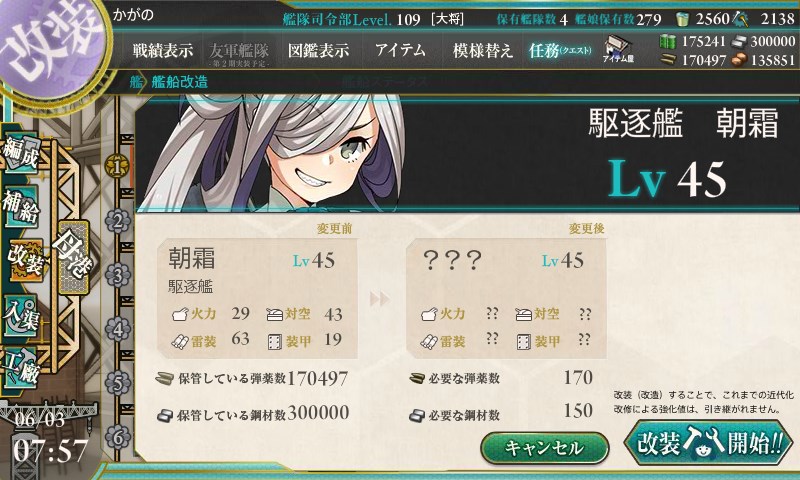Image resolution: width=800 pixels, height=480 pixels.
Task: Open the 工廠 factory icon
Action: [x=21, y=367]
